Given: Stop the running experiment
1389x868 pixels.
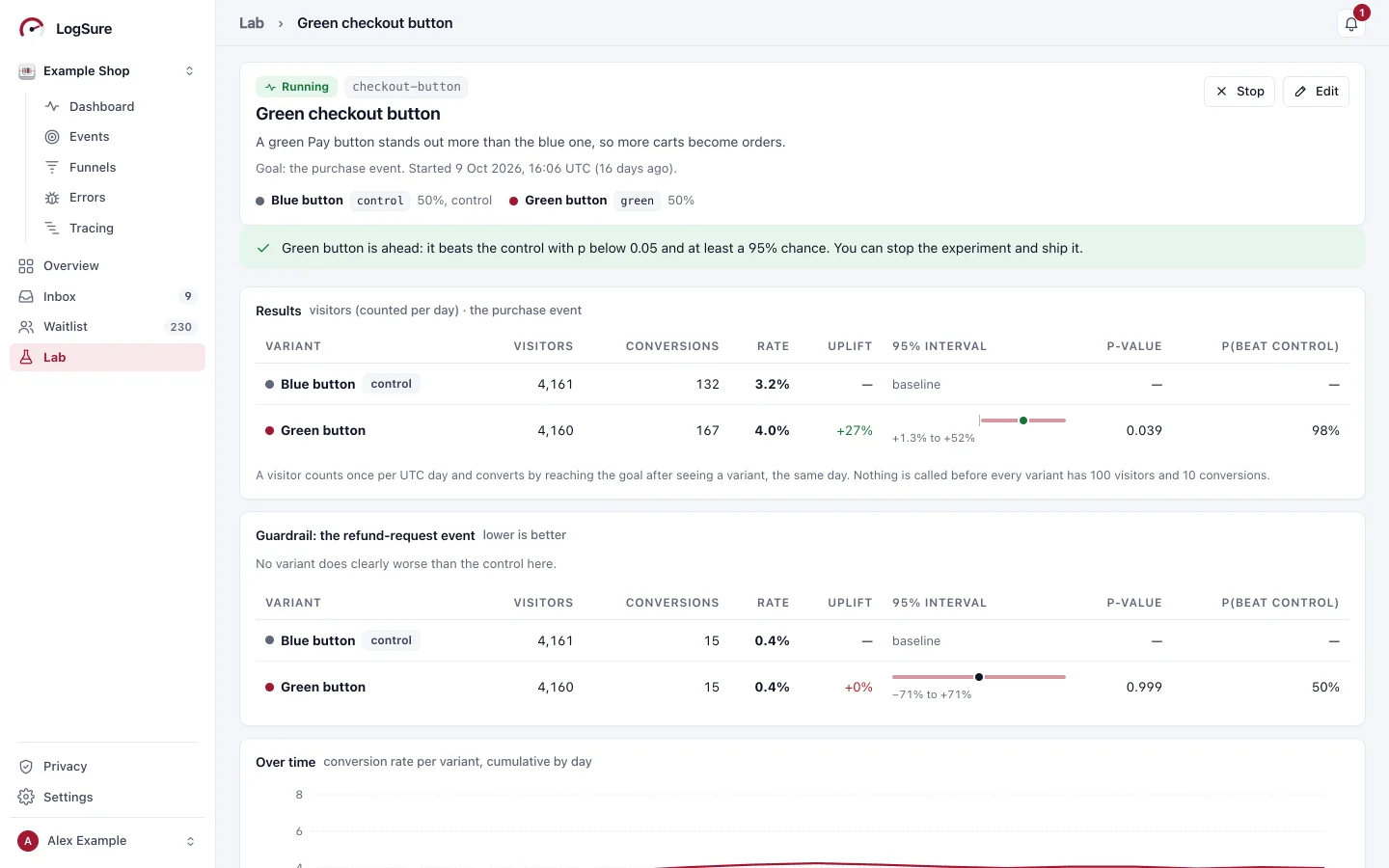Looking at the screenshot, I should [x=1239, y=92].
